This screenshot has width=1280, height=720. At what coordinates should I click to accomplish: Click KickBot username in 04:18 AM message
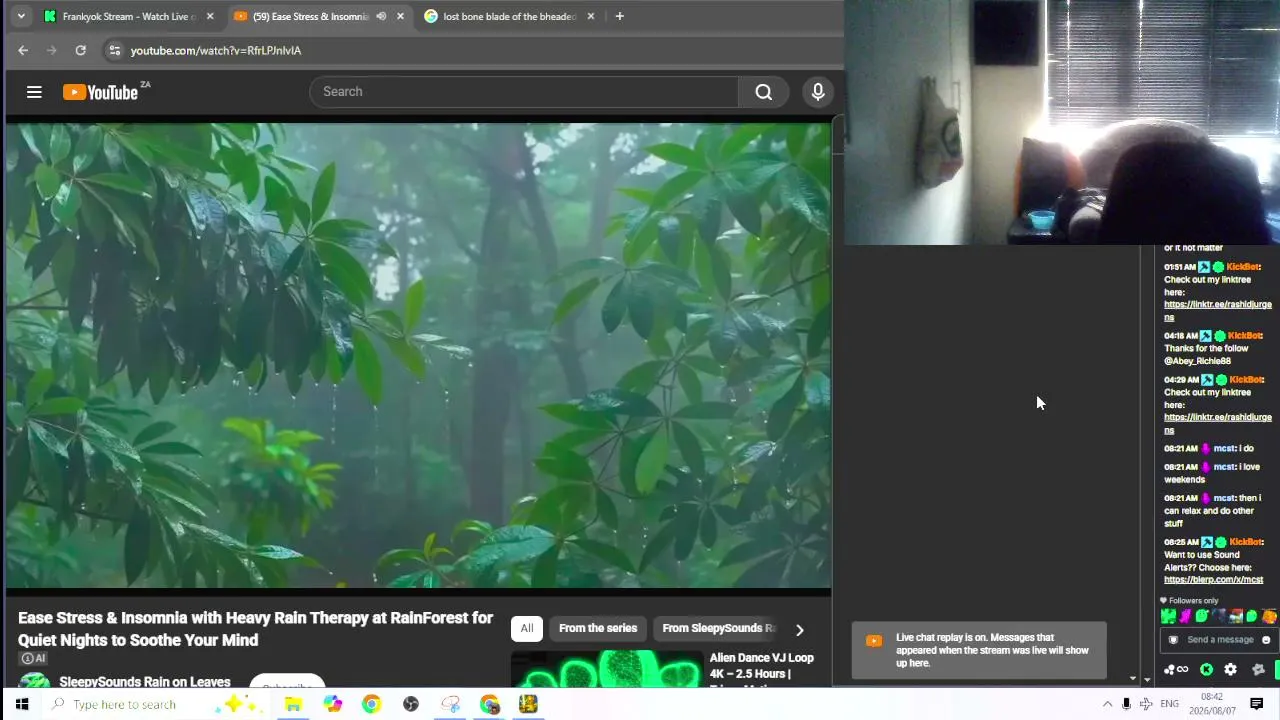(x=1244, y=336)
